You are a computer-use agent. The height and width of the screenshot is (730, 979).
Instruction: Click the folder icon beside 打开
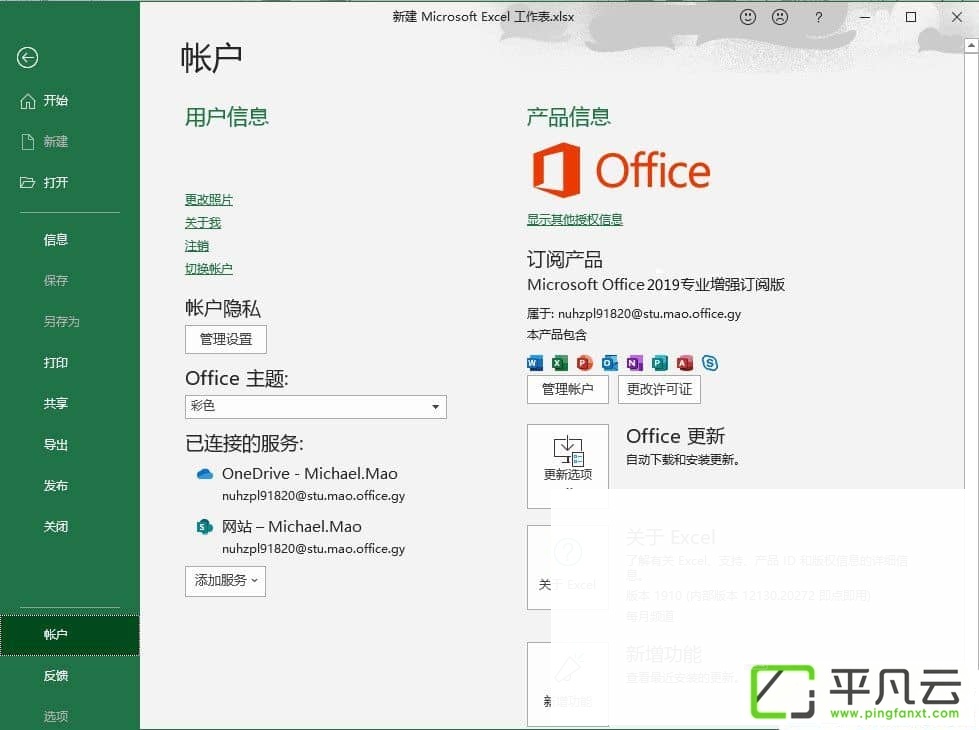[27, 182]
